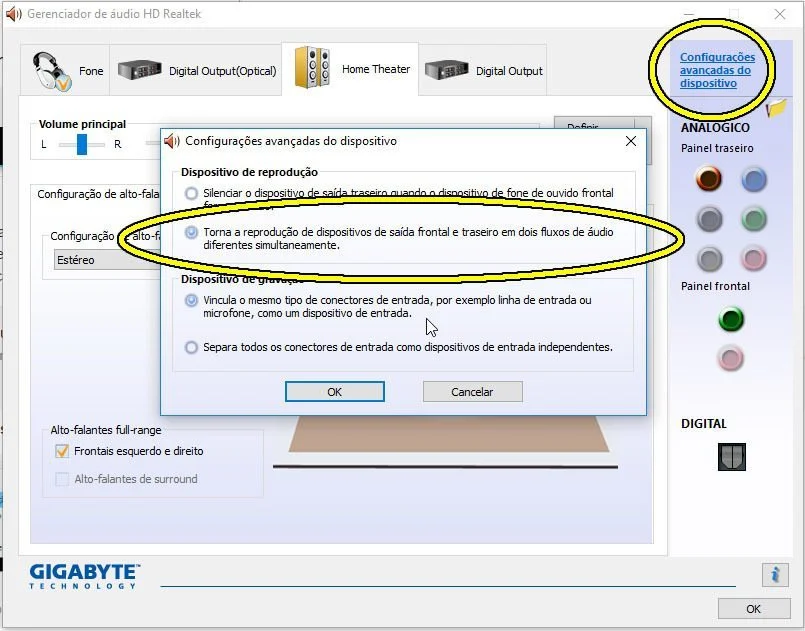Select the Home Theater tab
Viewport: 805px width, 631px height.
click(350, 69)
